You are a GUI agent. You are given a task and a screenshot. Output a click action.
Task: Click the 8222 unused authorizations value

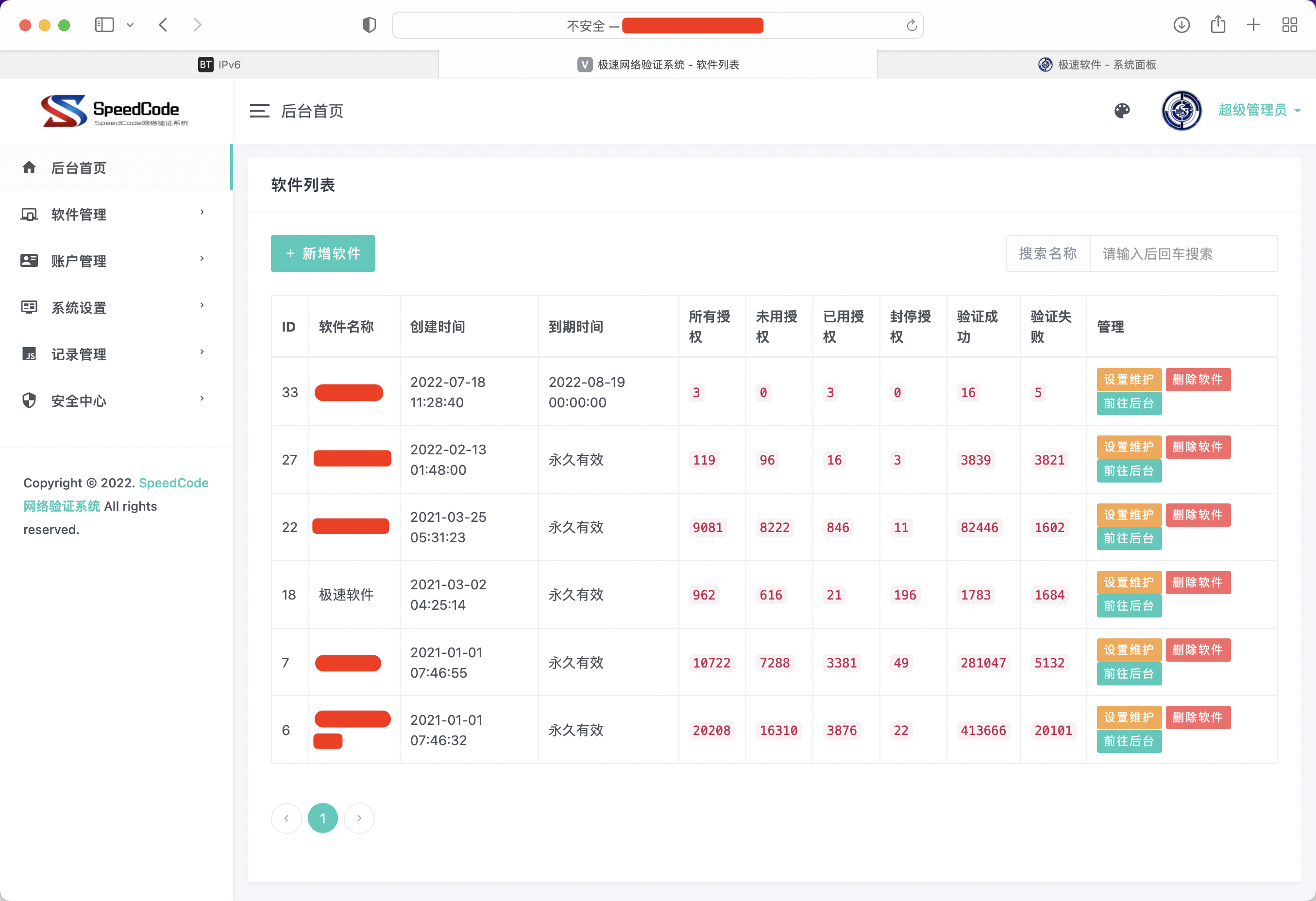click(774, 528)
